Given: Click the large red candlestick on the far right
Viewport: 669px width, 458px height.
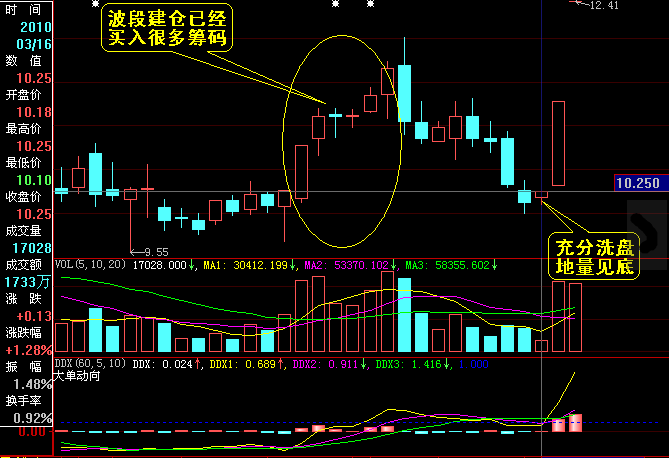Looking at the screenshot, I should point(558,143).
